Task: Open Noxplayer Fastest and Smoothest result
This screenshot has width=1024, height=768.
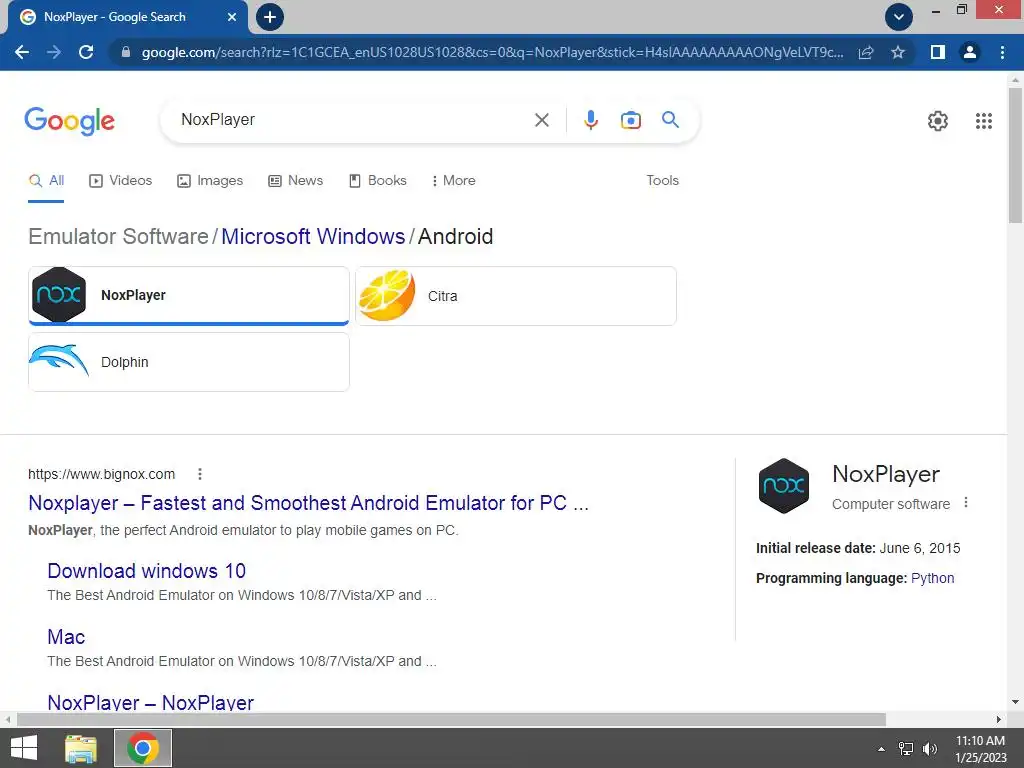Action: click(x=308, y=503)
